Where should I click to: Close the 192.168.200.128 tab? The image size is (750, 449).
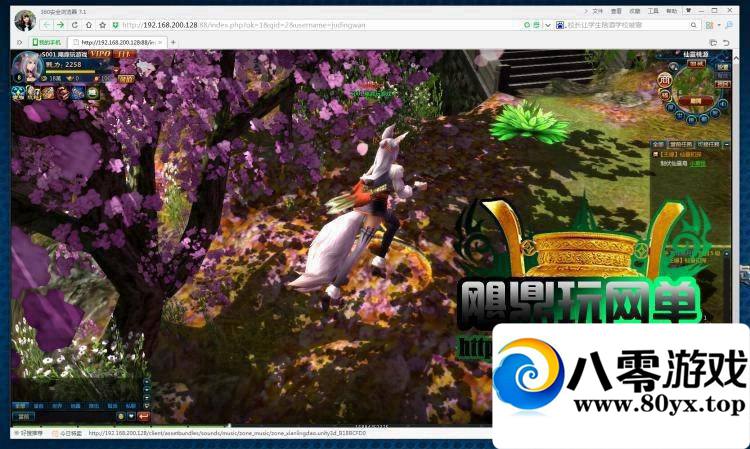pos(160,43)
